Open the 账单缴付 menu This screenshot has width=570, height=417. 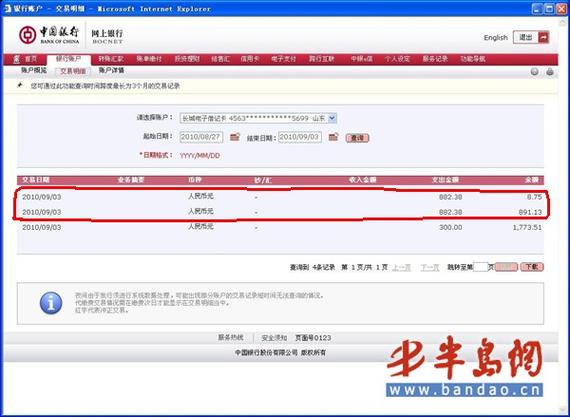[x=149, y=59]
